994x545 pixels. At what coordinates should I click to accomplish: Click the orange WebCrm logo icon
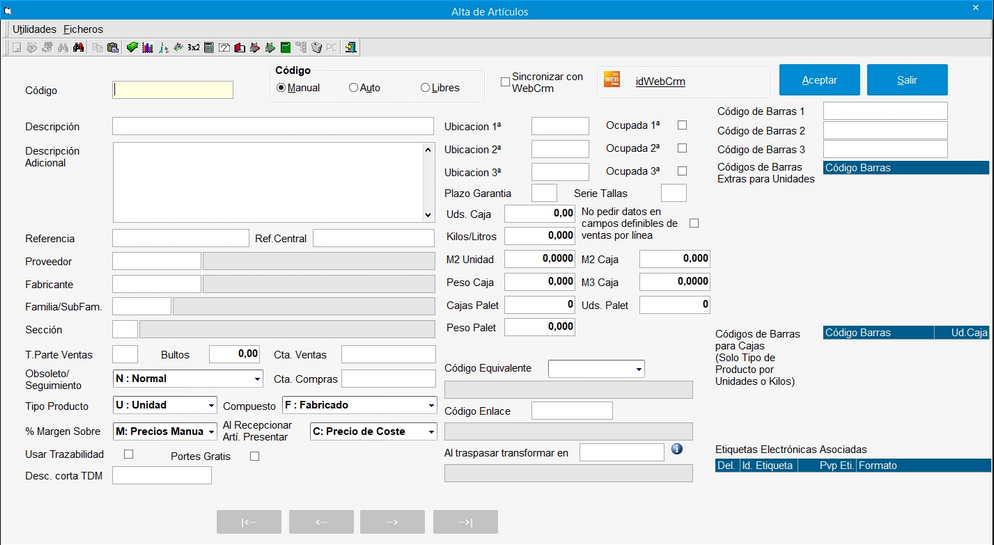[612, 79]
